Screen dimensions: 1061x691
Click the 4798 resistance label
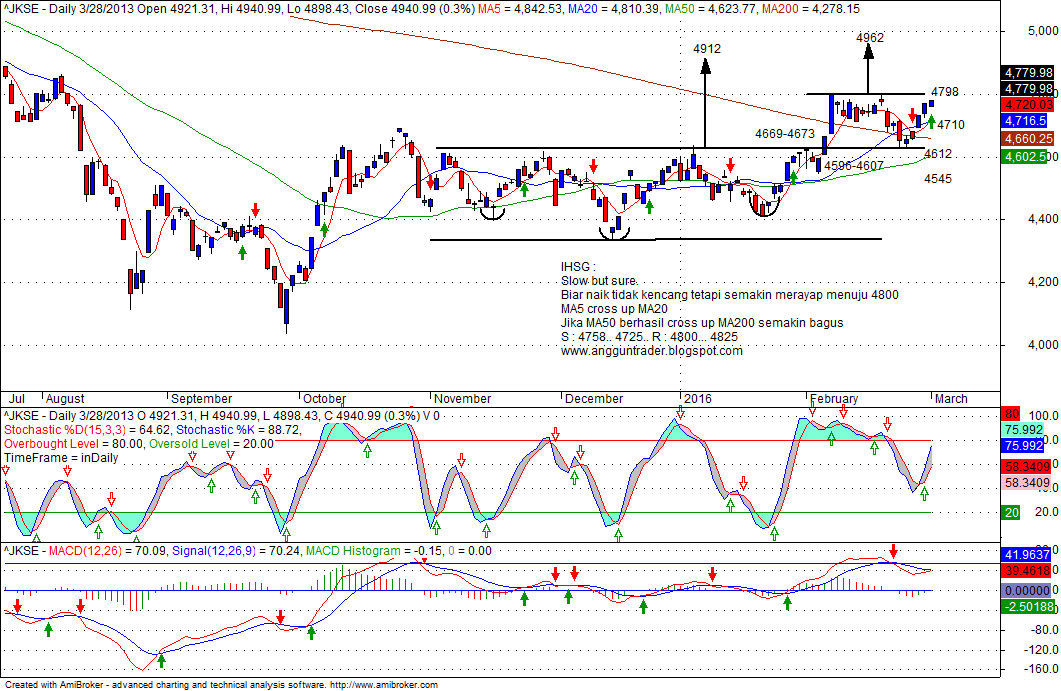click(x=945, y=92)
